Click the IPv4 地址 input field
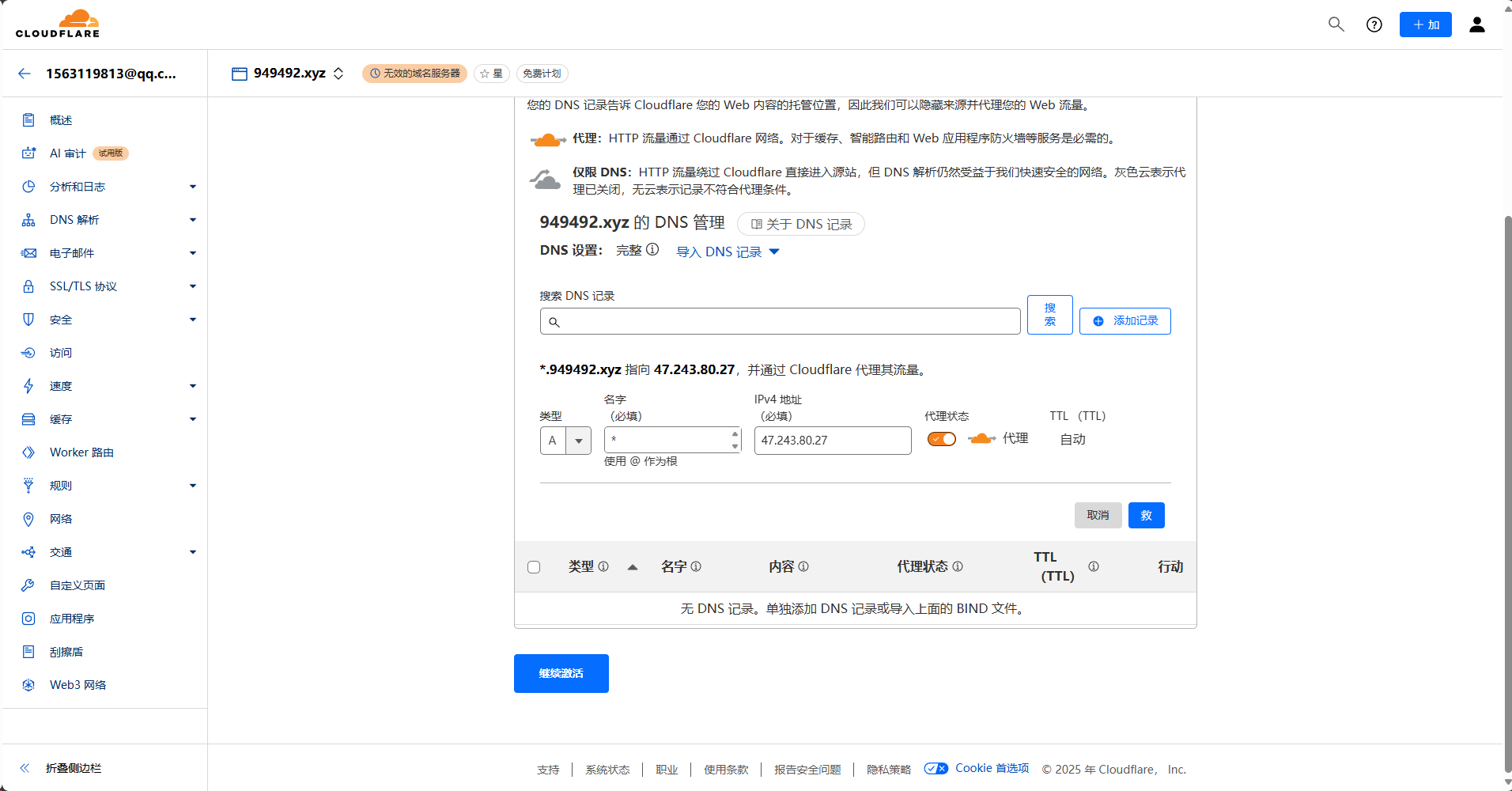The width and height of the screenshot is (1512, 791). 833,441
